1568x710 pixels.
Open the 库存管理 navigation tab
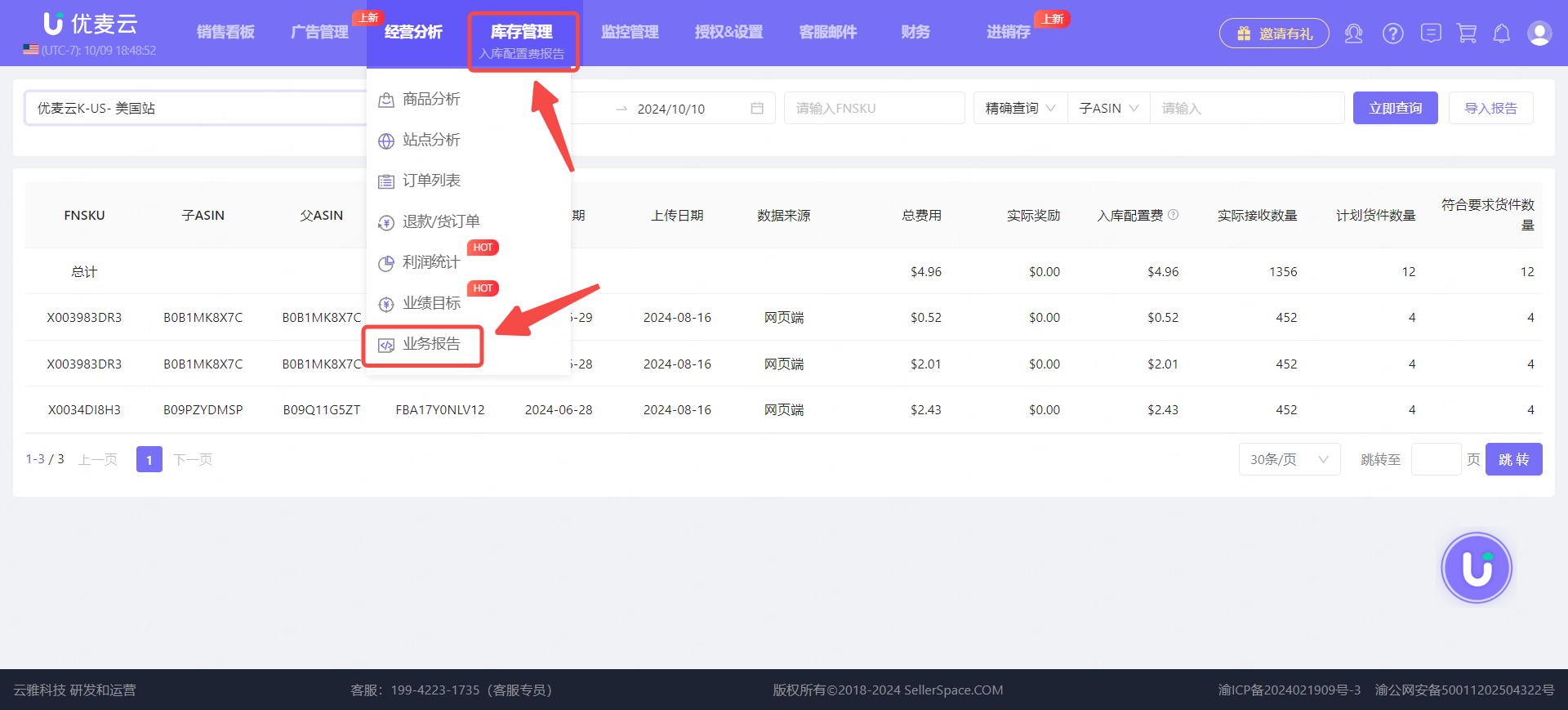click(x=522, y=33)
